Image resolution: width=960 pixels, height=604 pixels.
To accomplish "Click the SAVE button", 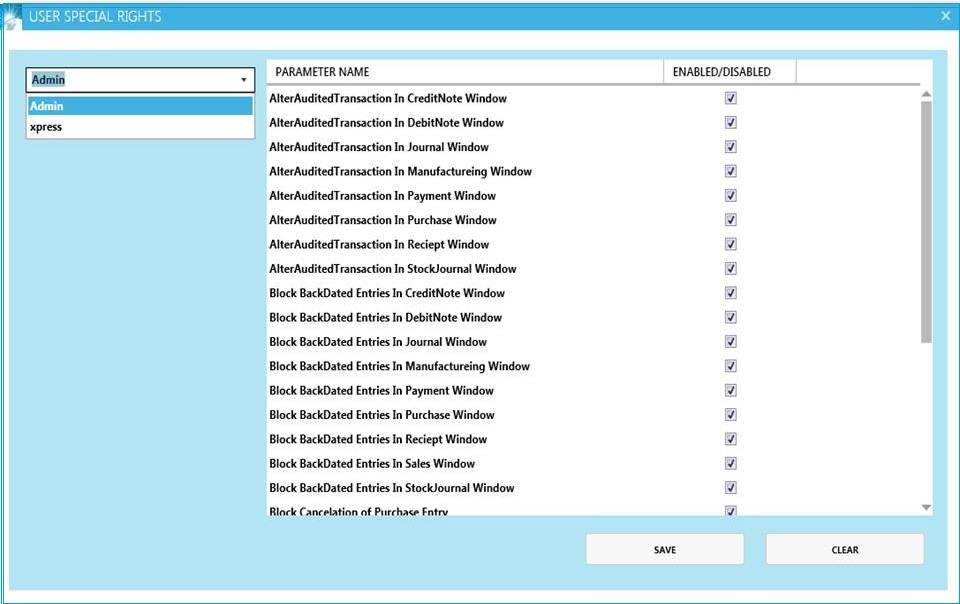I will pyautogui.click(x=664, y=549).
